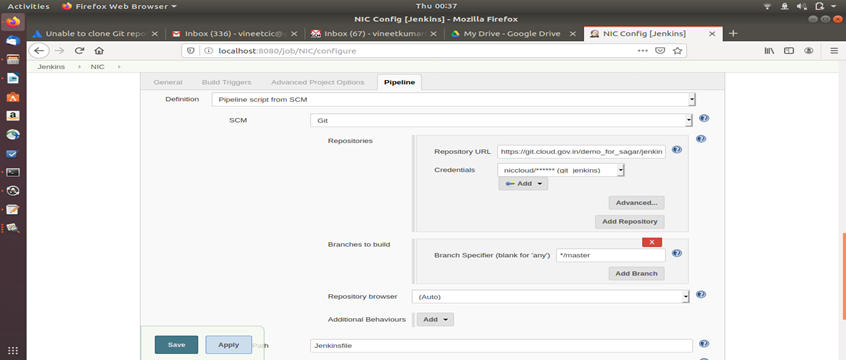Switch to My Drive - Google Drive tab

[x=512, y=33]
